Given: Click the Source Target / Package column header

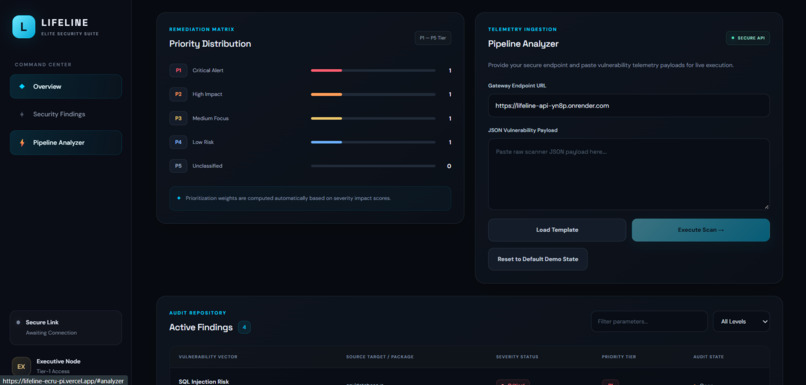Looking at the screenshot, I should click(x=379, y=357).
